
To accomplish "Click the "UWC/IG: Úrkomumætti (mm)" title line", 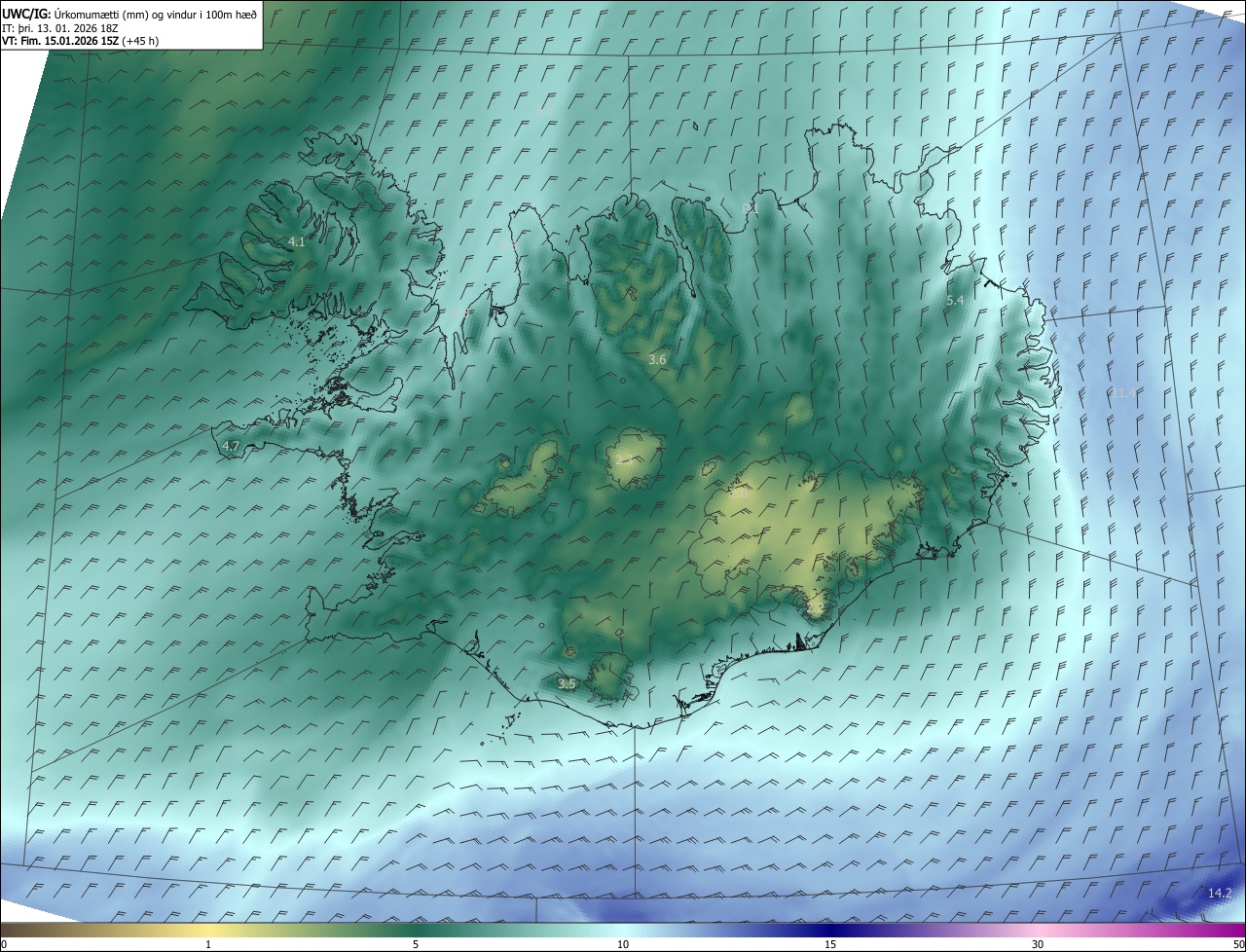I will (128, 15).
